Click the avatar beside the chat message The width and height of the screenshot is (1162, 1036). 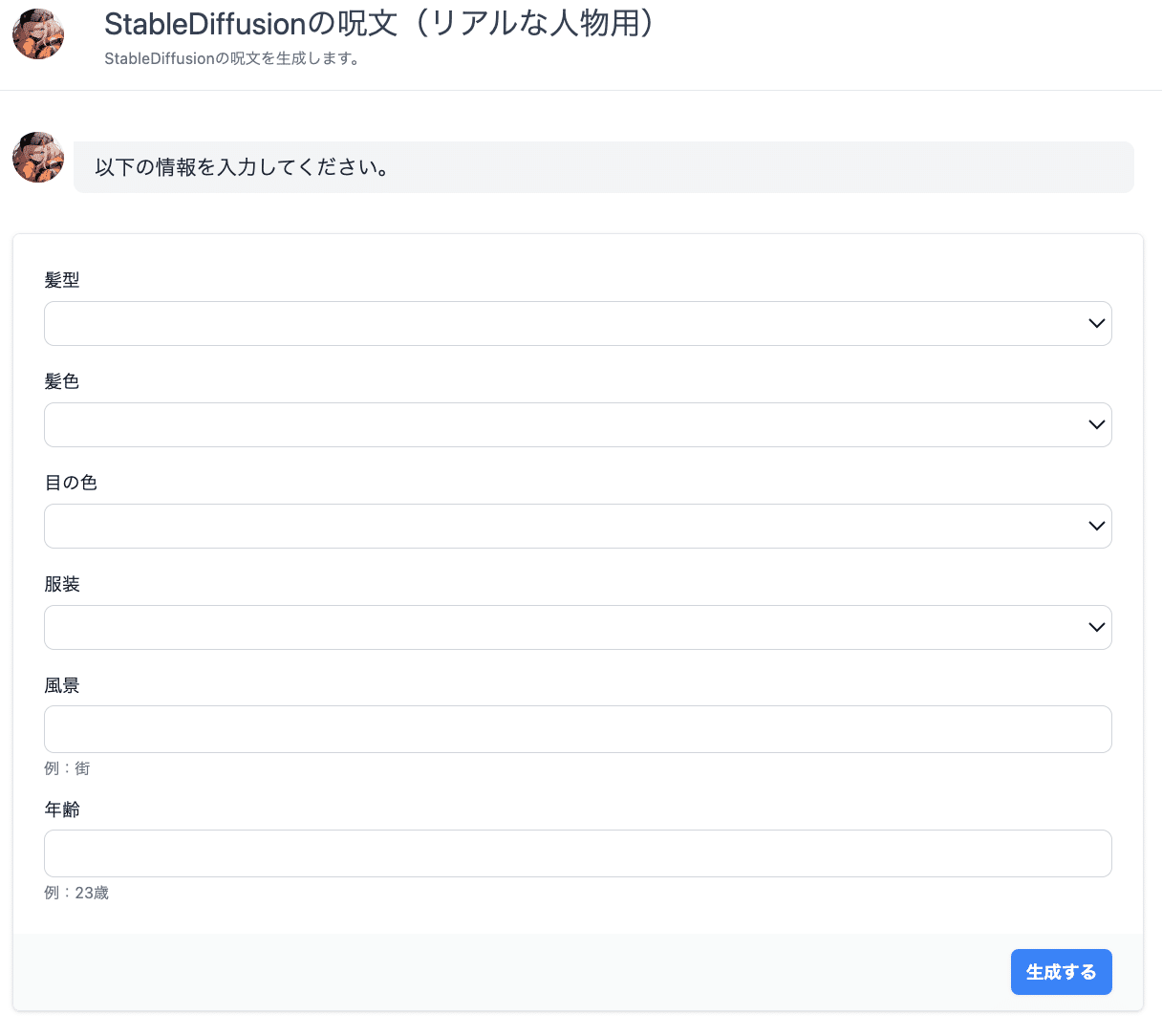(38, 158)
